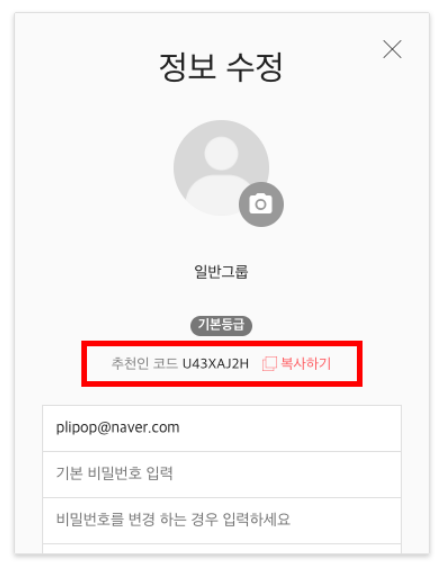
Task: Click the 복사하기 text link
Action: (305, 364)
